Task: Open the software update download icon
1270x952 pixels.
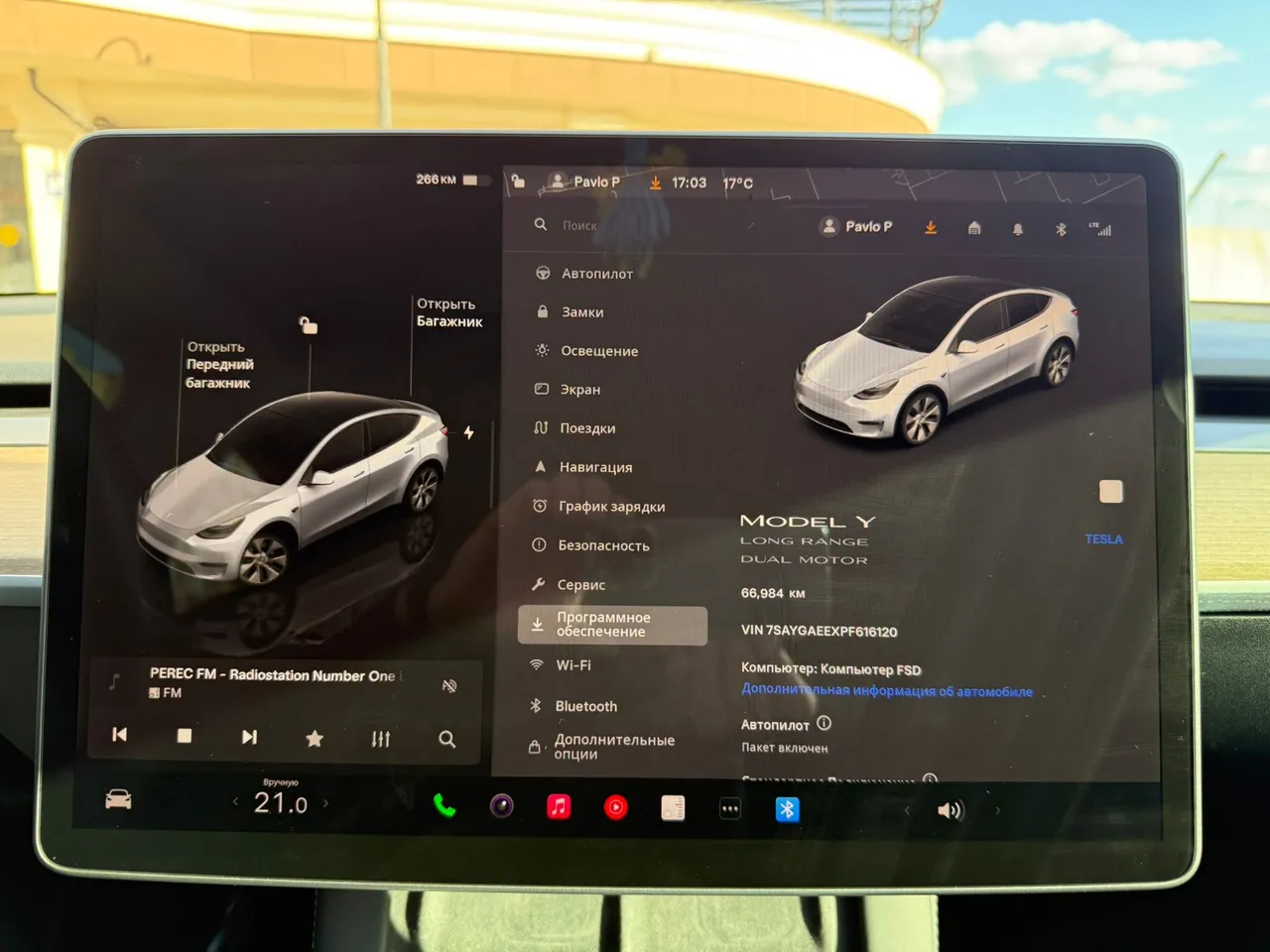Action: pyautogui.click(x=930, y=227)
